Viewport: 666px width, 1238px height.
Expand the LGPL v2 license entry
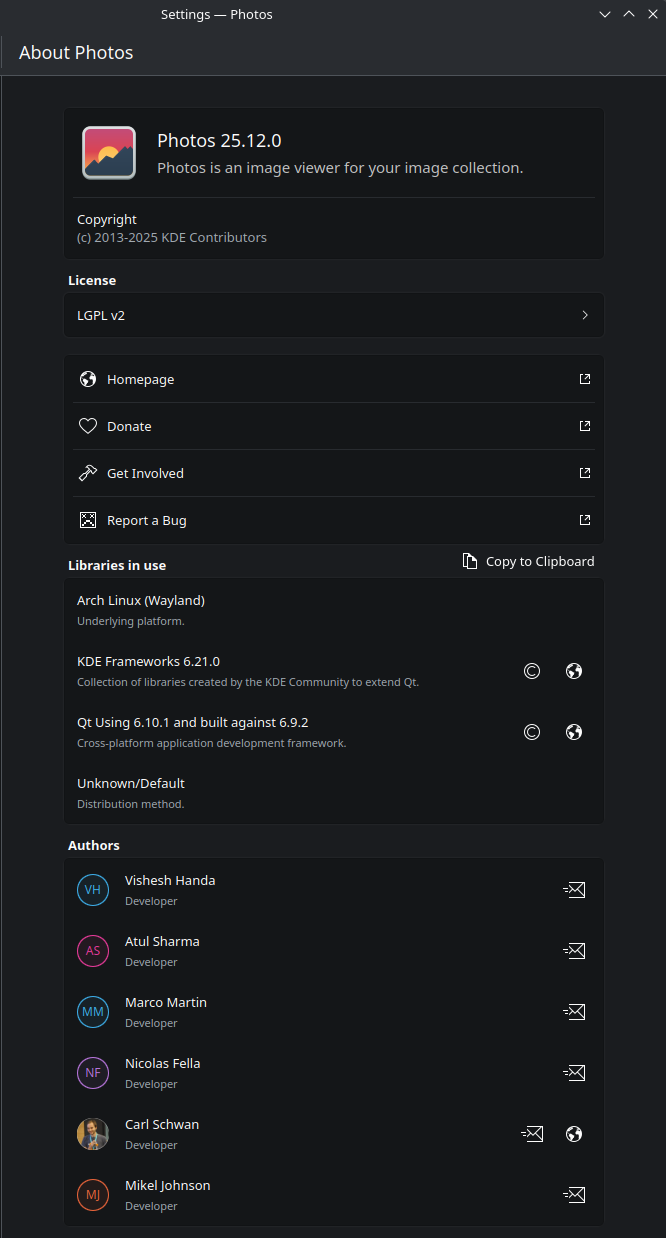tap(334, 315)
